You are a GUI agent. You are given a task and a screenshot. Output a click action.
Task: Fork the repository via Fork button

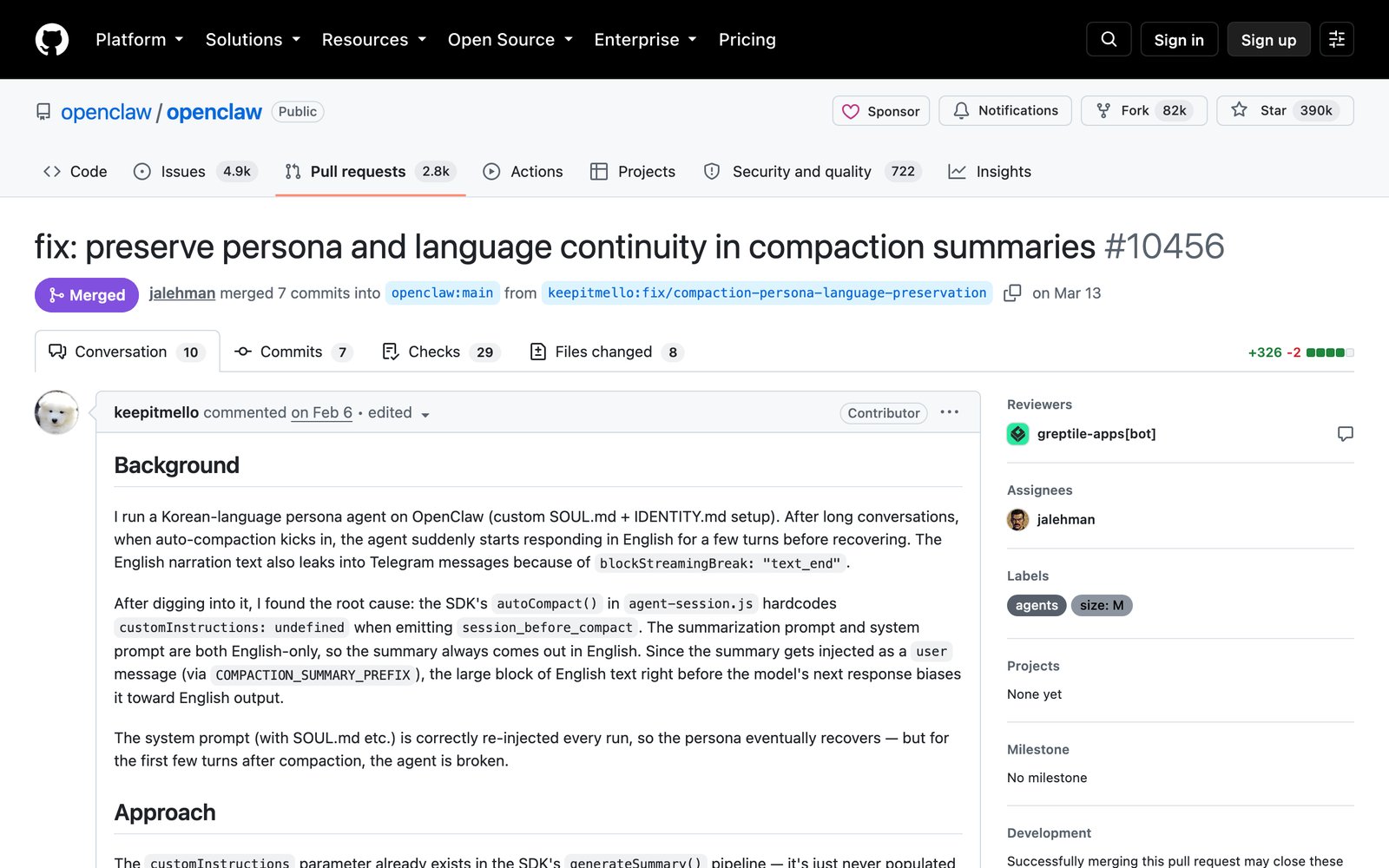point(1143,111)
